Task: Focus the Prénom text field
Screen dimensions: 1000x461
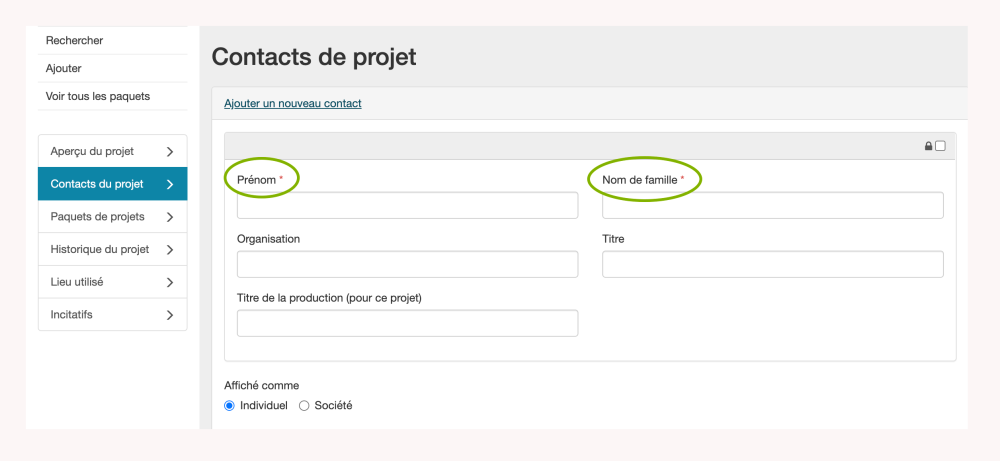Action: click(x=407, y=206)
